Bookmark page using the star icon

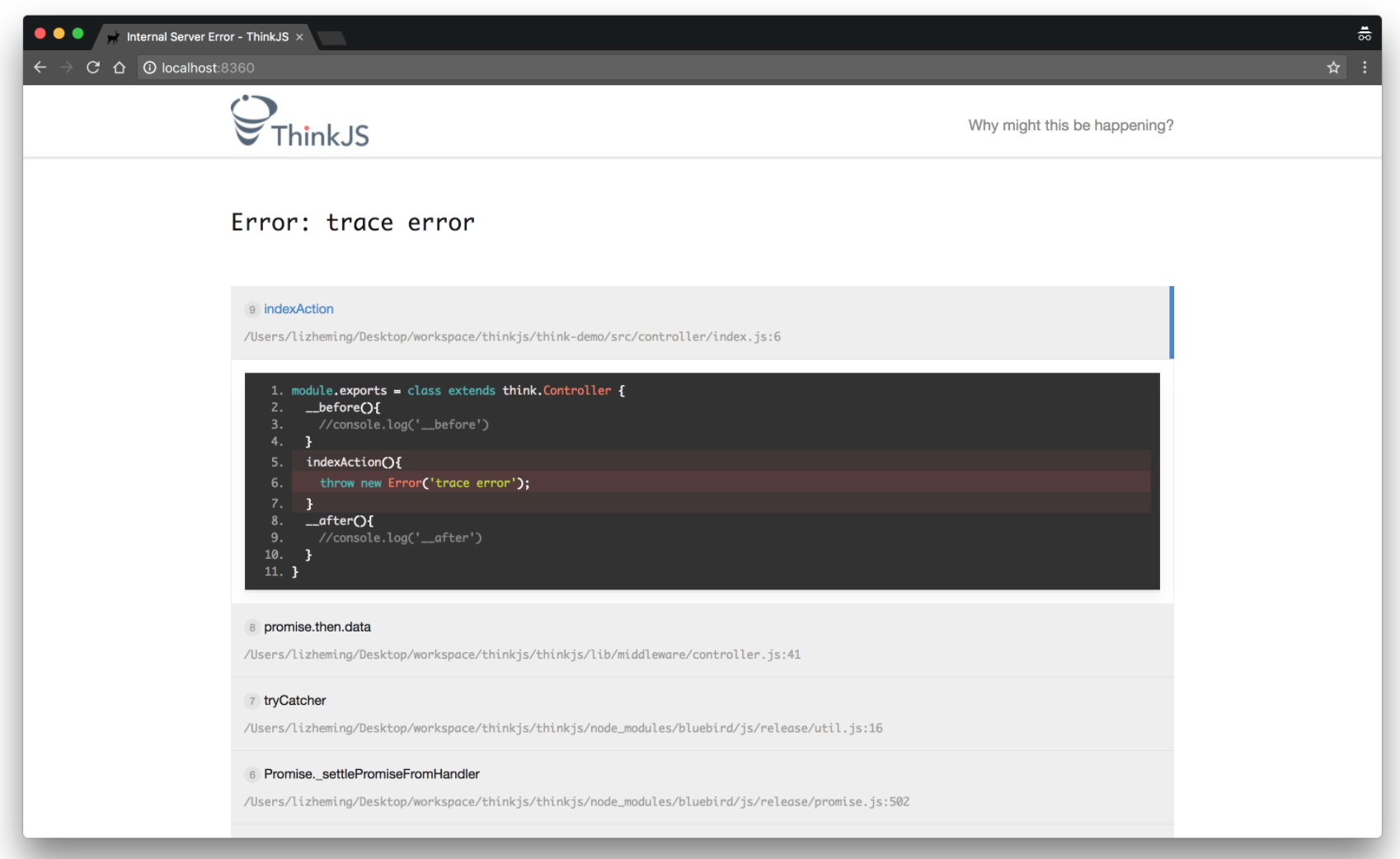click(x=1333, y=68)
